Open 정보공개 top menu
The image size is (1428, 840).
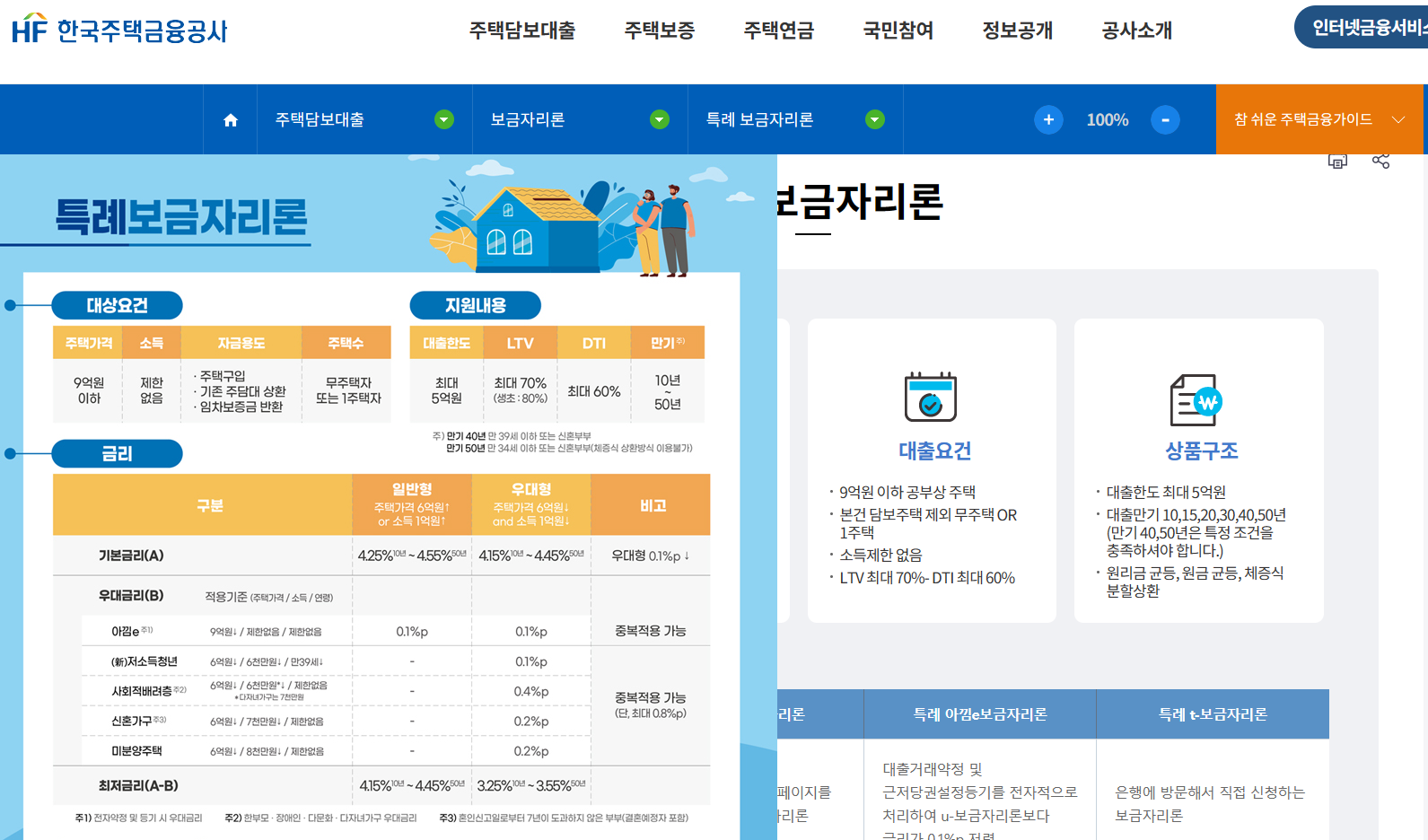pyautogui.click(x=1018, y=31)
